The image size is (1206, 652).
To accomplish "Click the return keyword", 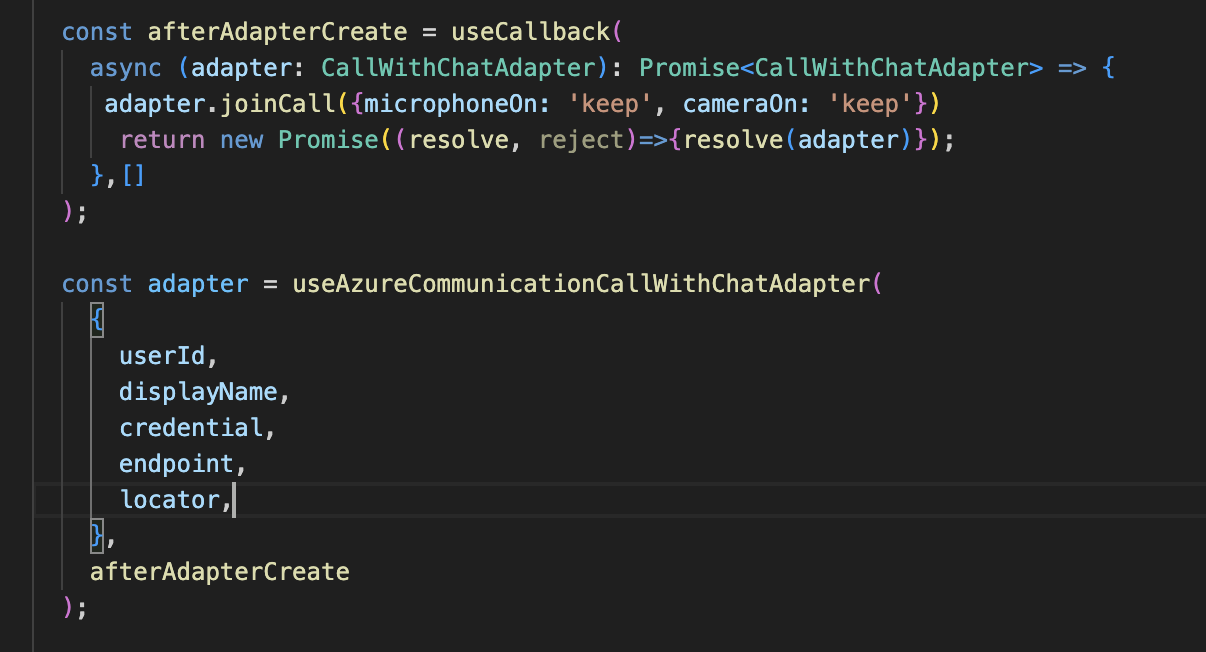I will [162, 140].
